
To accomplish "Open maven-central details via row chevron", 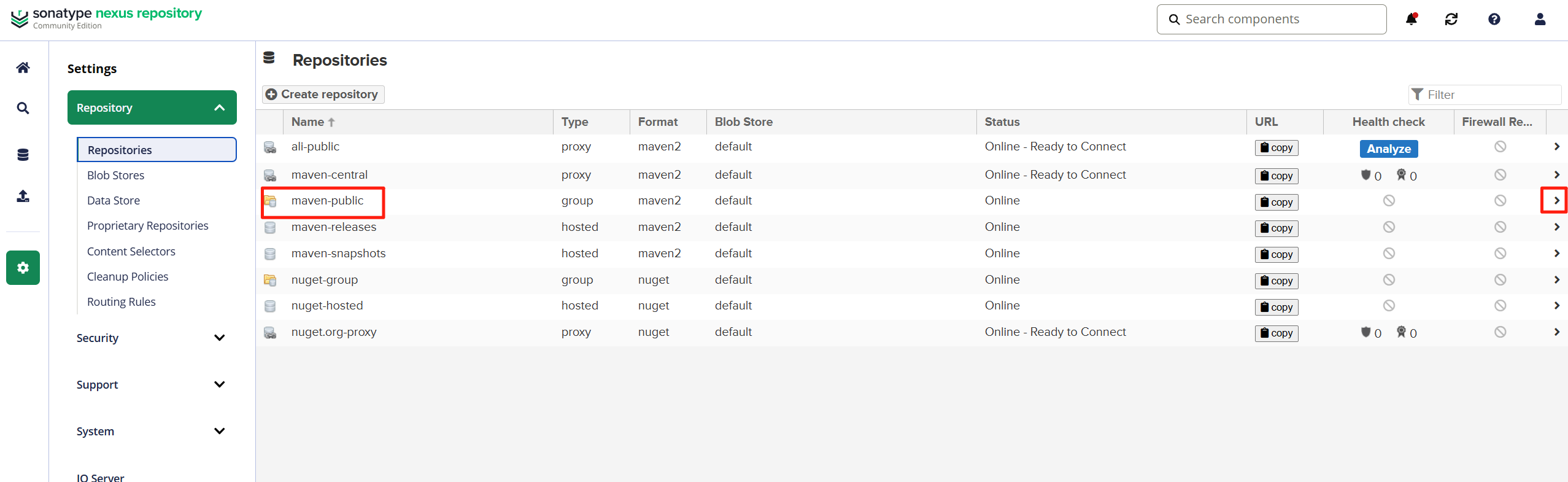I will point(1557,174).
